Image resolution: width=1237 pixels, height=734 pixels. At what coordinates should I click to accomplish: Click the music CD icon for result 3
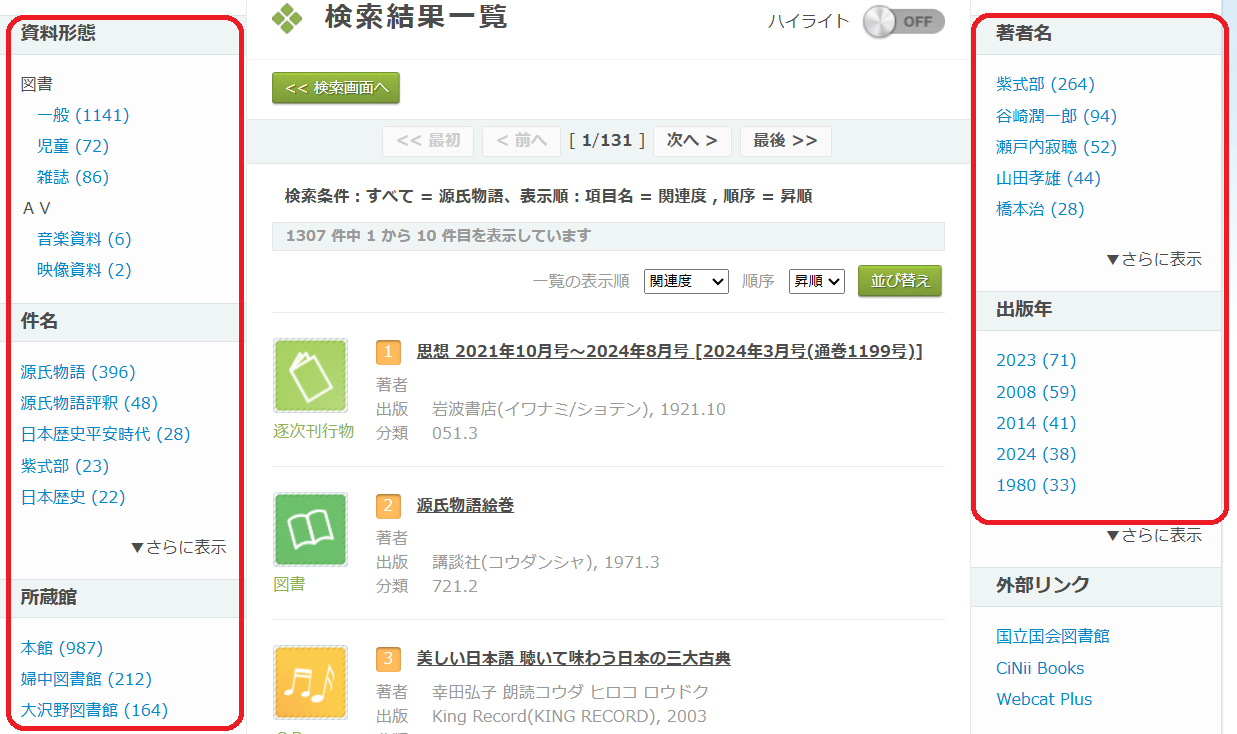point(310,683)
